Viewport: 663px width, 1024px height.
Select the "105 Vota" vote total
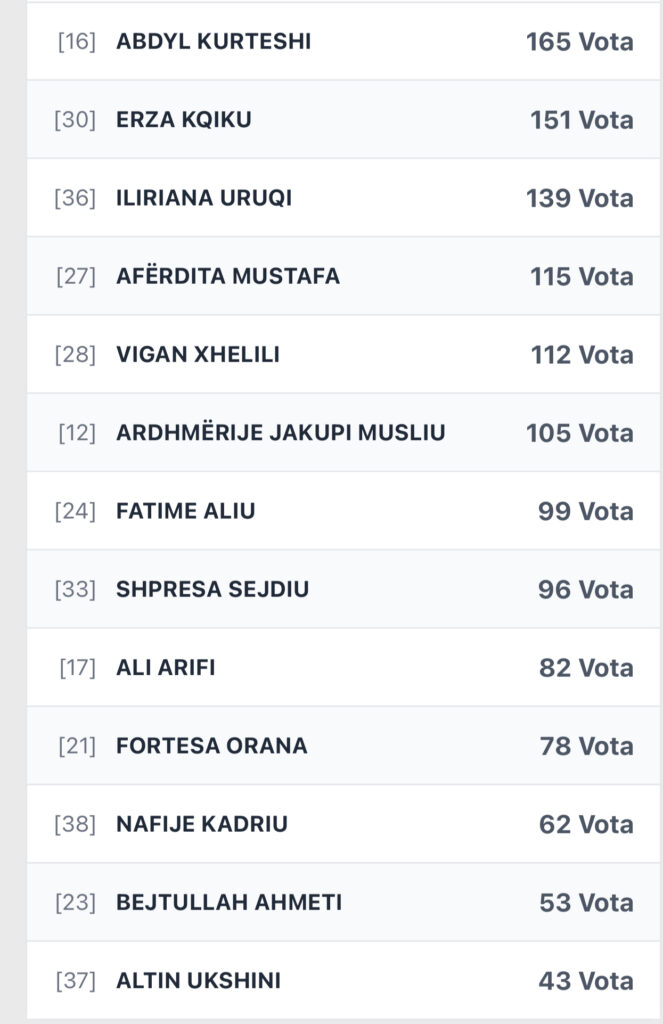point(579,433)
